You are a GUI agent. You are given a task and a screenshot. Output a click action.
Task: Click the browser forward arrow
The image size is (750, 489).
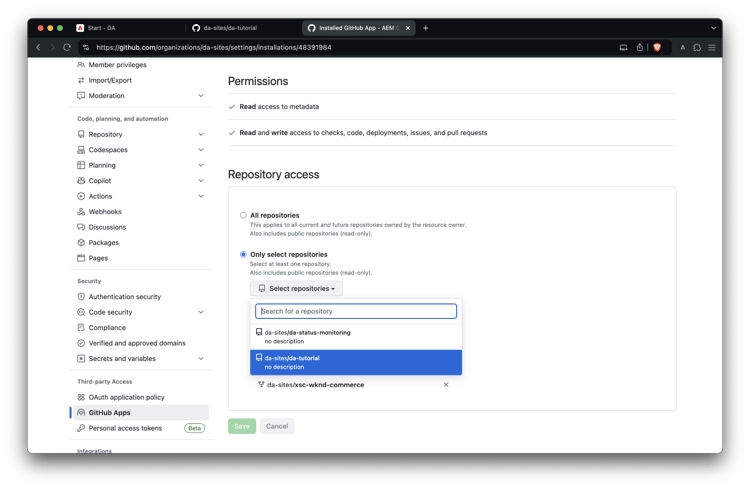53,47
